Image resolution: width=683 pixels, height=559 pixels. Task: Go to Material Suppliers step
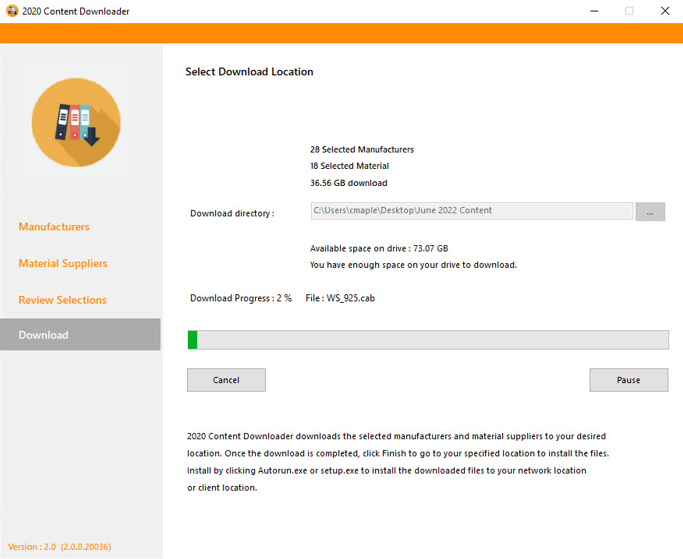(x=63, y=263)
